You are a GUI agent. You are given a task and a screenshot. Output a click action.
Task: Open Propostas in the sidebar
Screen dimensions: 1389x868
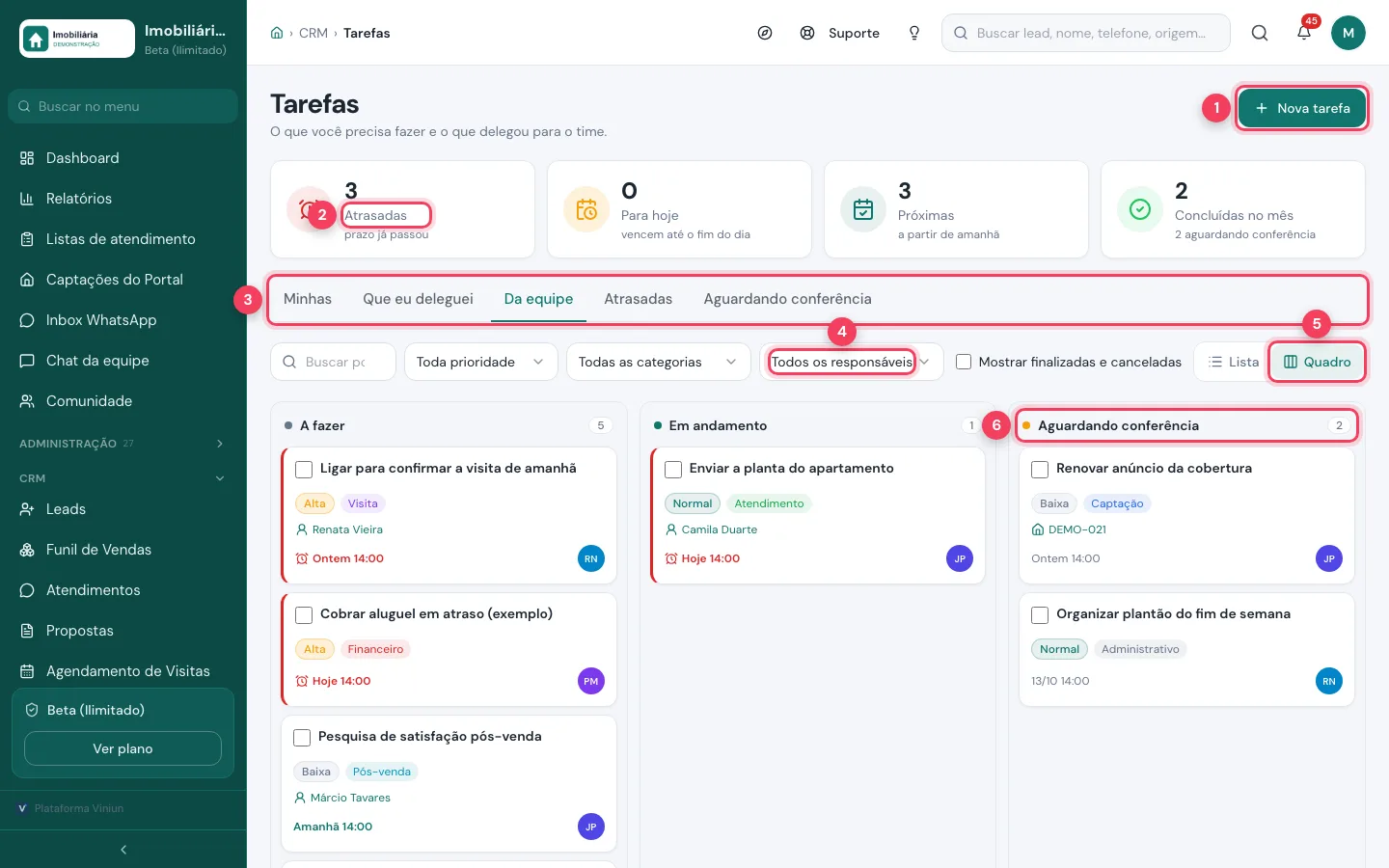click(123, 631)
